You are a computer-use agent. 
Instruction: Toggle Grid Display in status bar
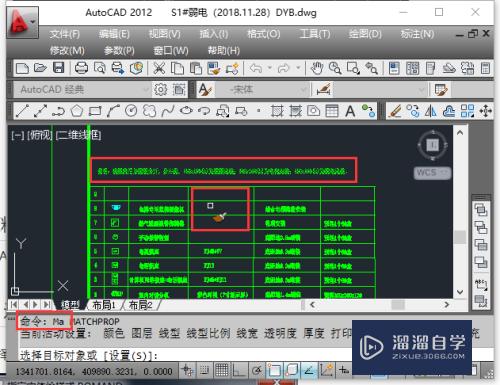click(222, 370)
